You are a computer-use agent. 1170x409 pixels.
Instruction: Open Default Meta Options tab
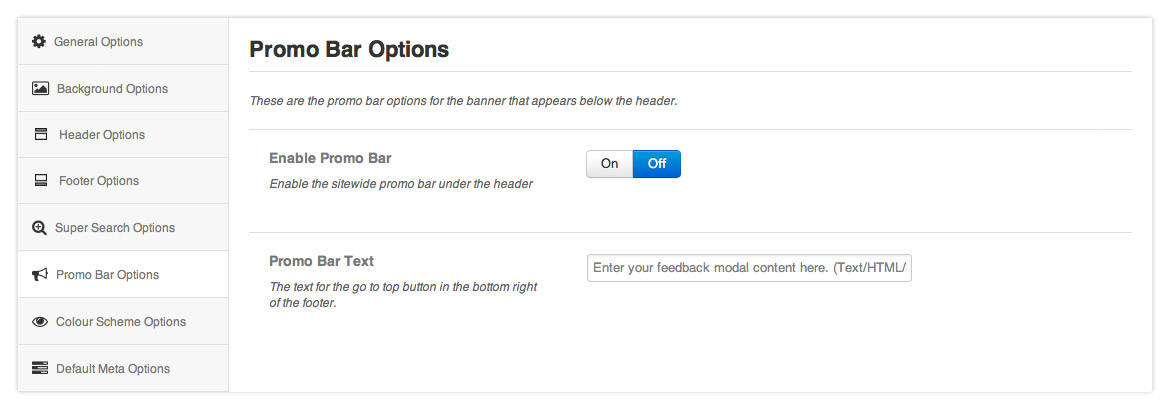113,369
